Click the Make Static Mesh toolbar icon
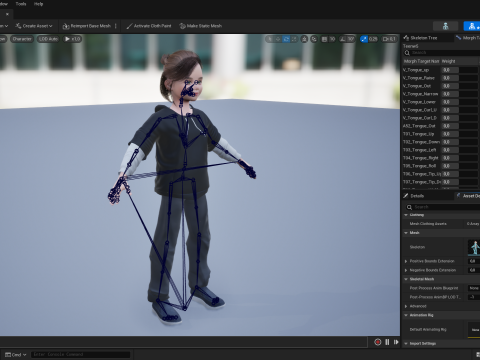This screenshot has width=480, height=360. (x=182, y=26)
